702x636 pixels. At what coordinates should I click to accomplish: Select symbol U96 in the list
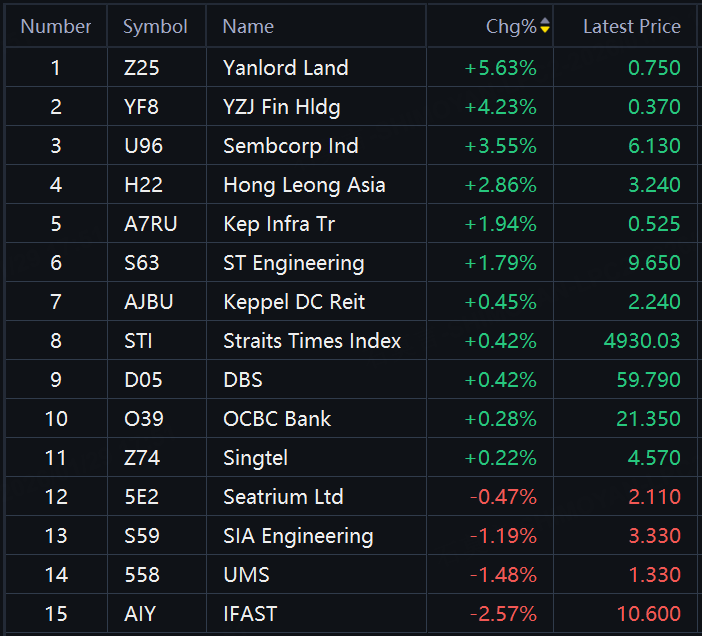coord(143,146)
